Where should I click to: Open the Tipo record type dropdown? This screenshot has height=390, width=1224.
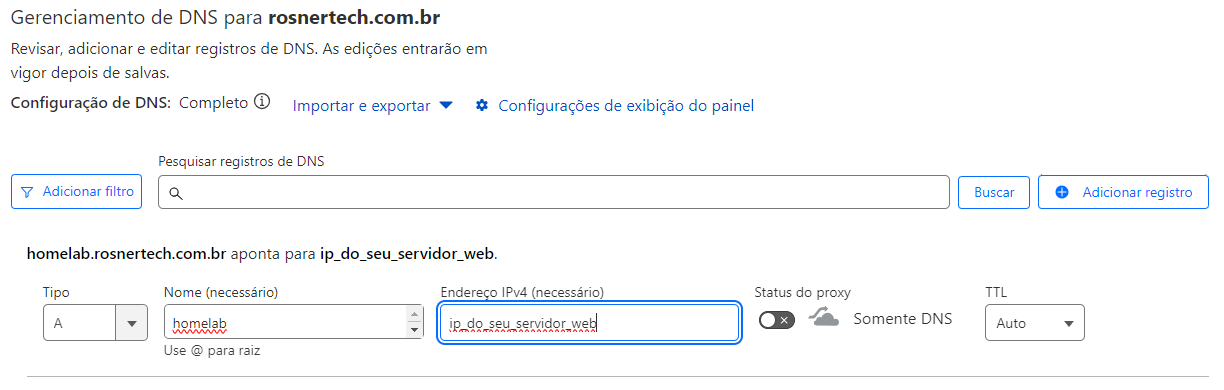(x=95, y=323)
